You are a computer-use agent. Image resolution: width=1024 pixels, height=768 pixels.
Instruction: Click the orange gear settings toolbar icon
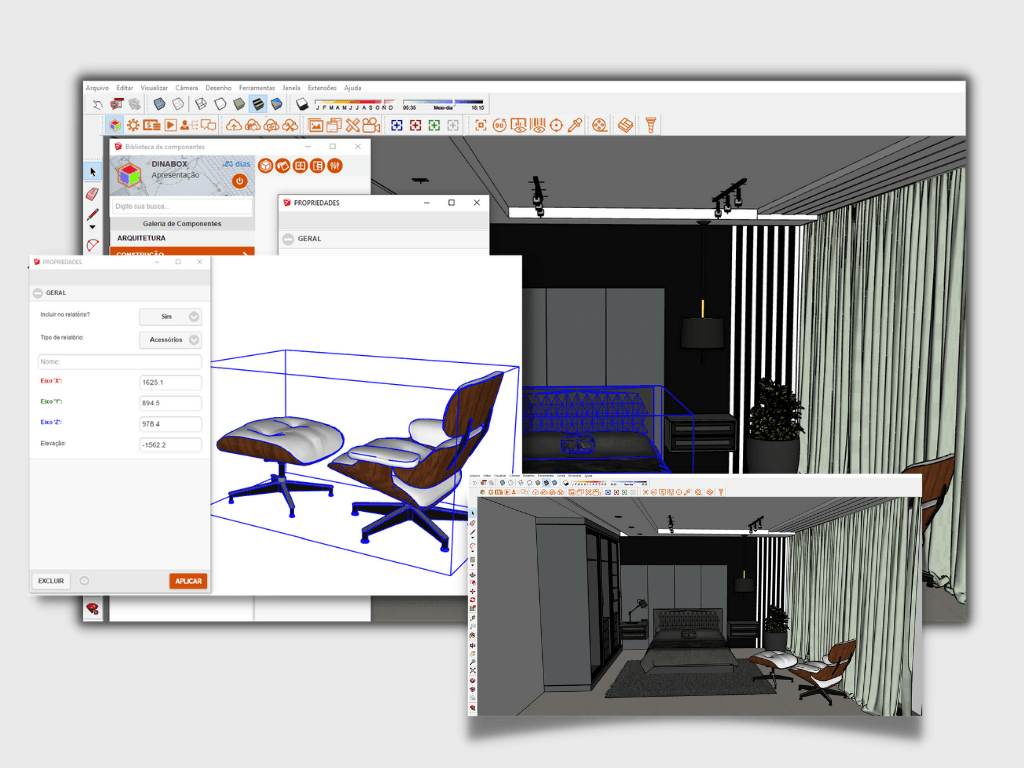coord(133,125)
